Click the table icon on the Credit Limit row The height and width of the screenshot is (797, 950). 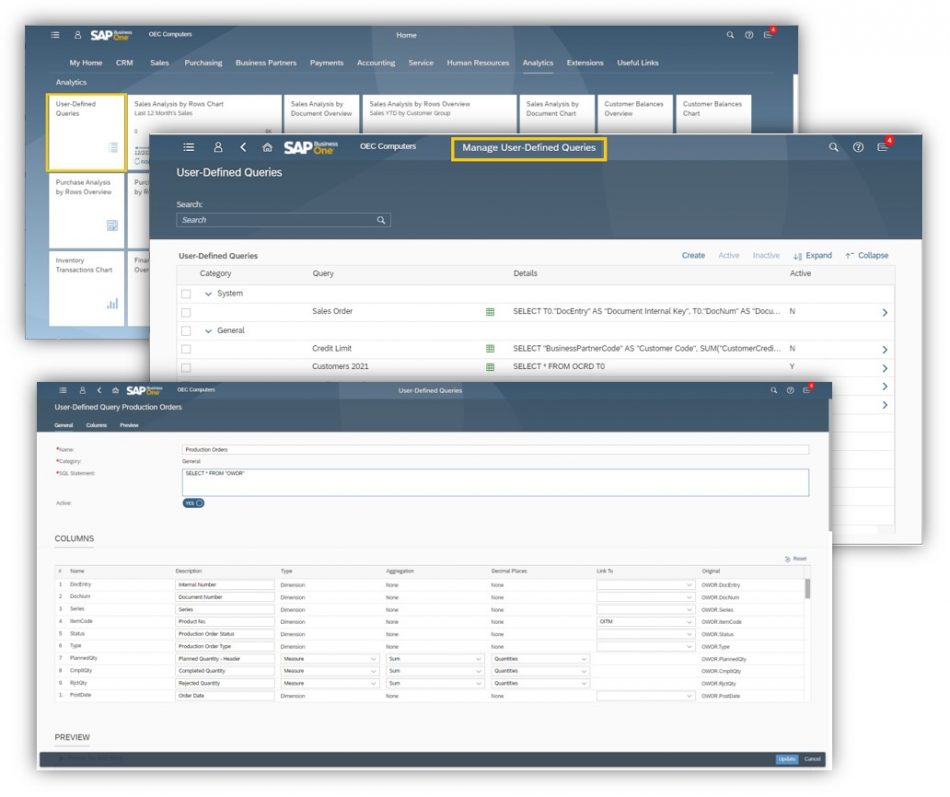[x=490, y=349]
